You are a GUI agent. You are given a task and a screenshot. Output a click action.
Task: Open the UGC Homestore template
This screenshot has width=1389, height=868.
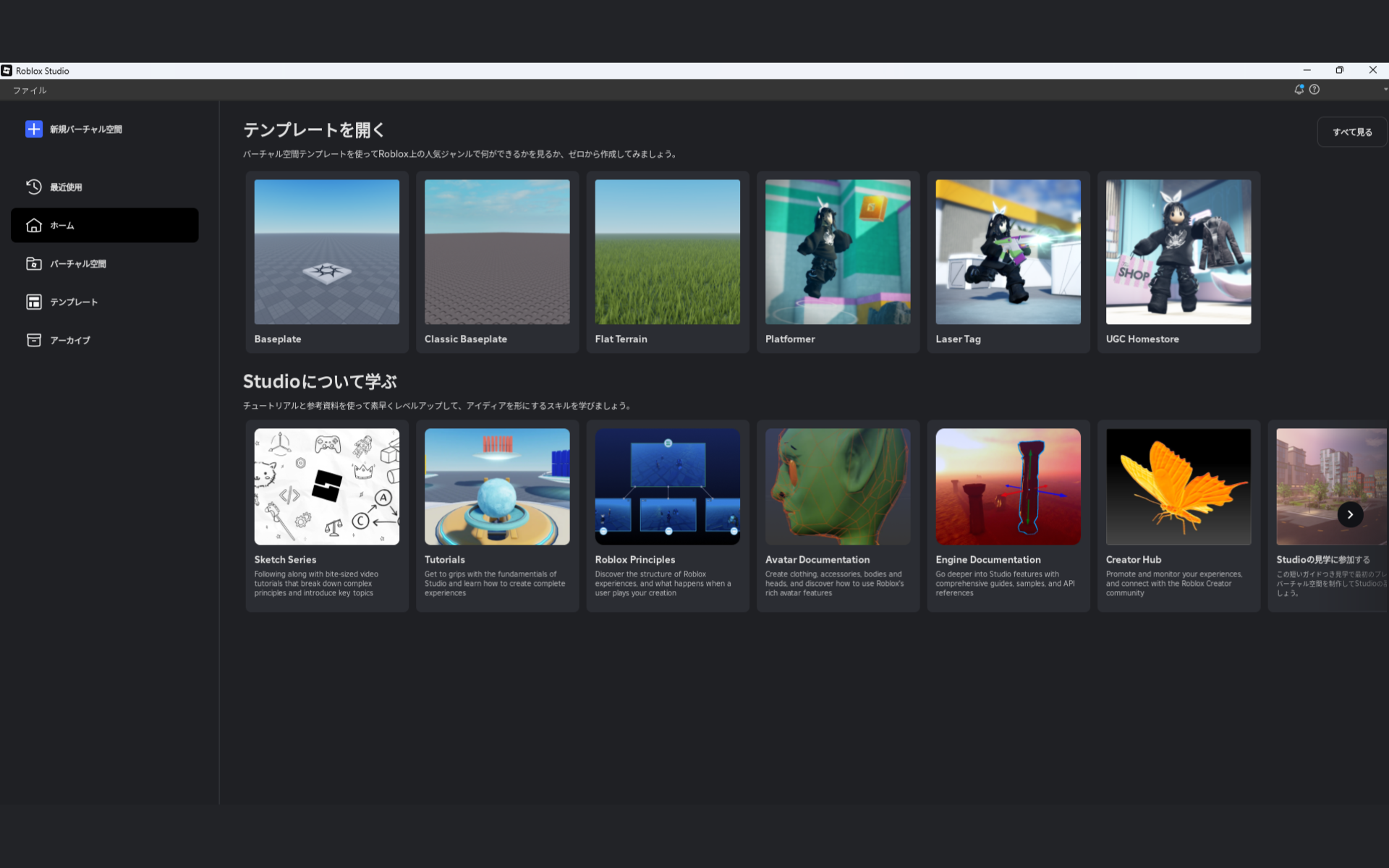[x=1178, y=252]
